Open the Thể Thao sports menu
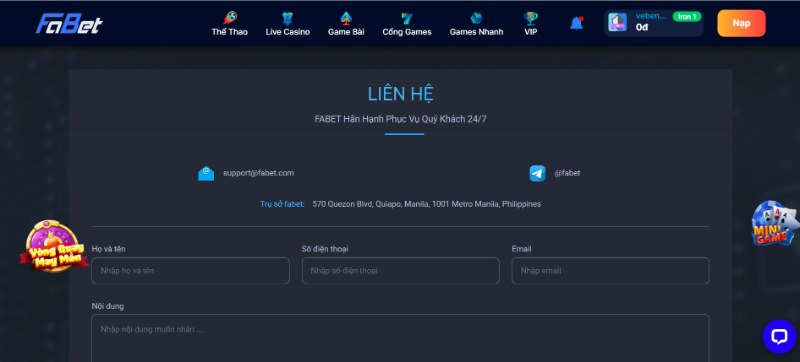Image resolution: width=800 pixels, height=362 pixels. [x=230, y=24]
